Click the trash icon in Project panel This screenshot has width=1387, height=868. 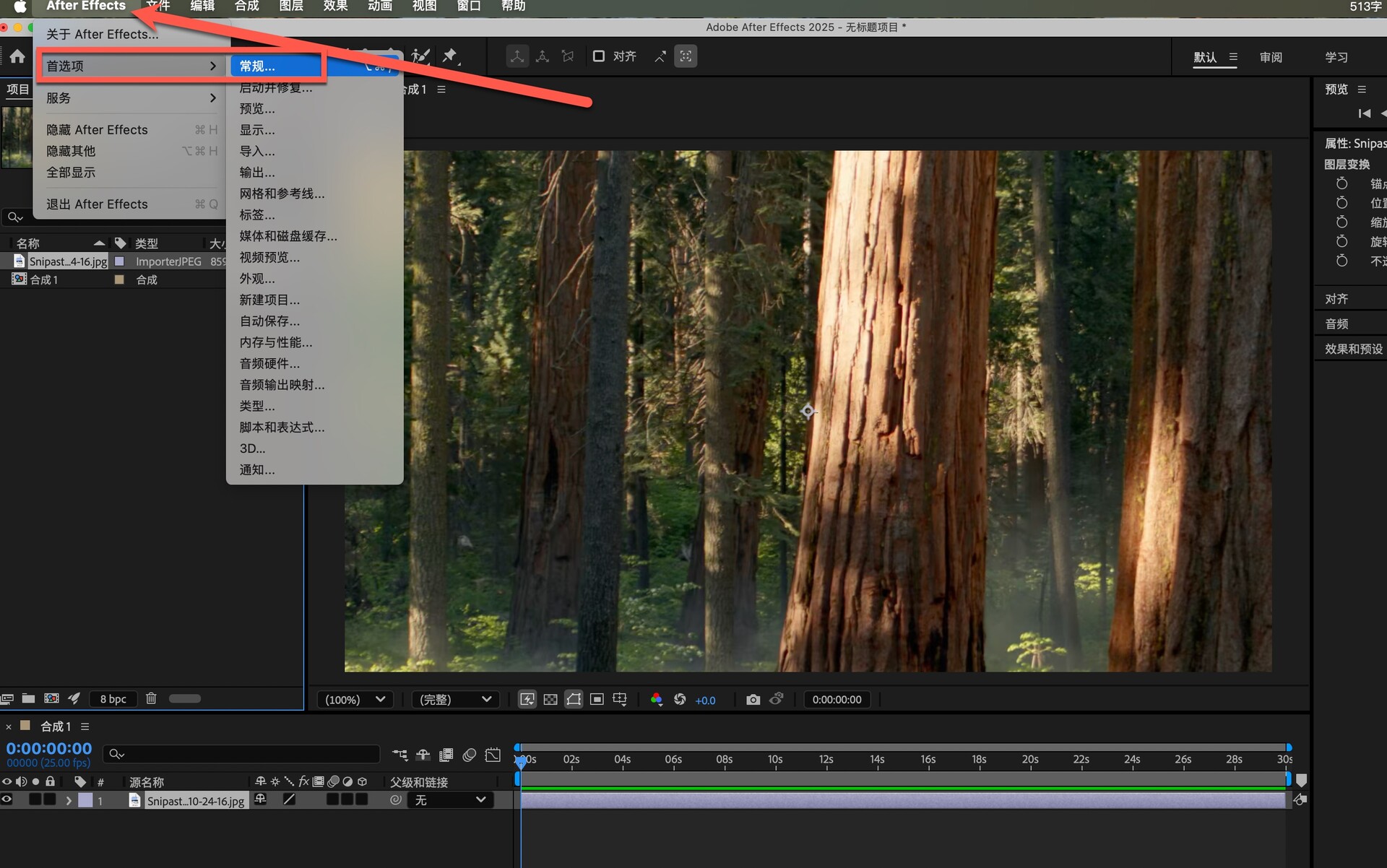click(151, 698)
